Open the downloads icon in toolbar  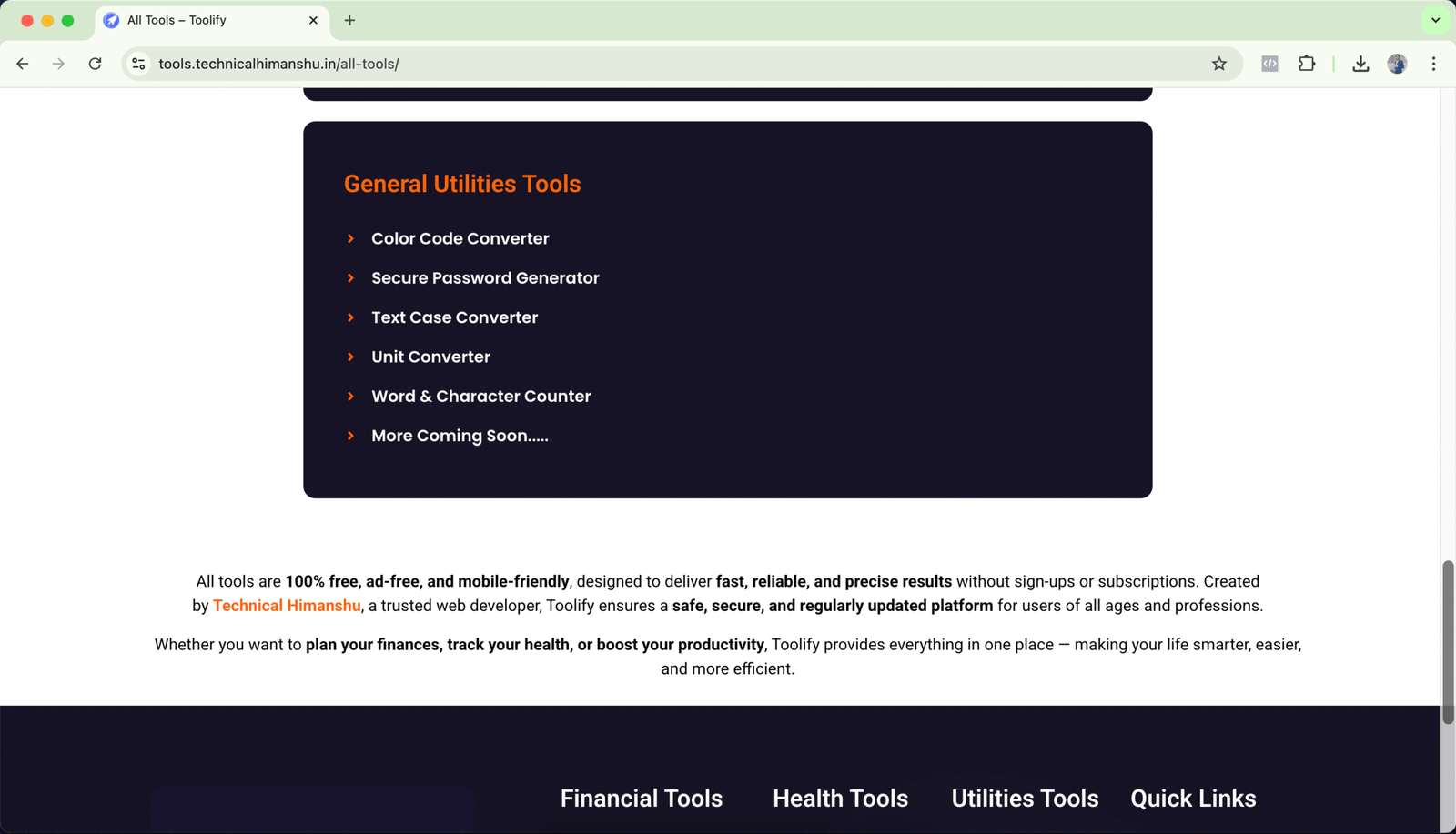coord(1360,64)
